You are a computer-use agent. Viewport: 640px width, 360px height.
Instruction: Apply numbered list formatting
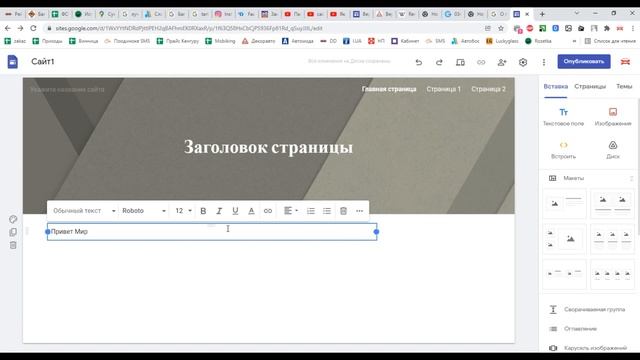[x=311, y=211]
